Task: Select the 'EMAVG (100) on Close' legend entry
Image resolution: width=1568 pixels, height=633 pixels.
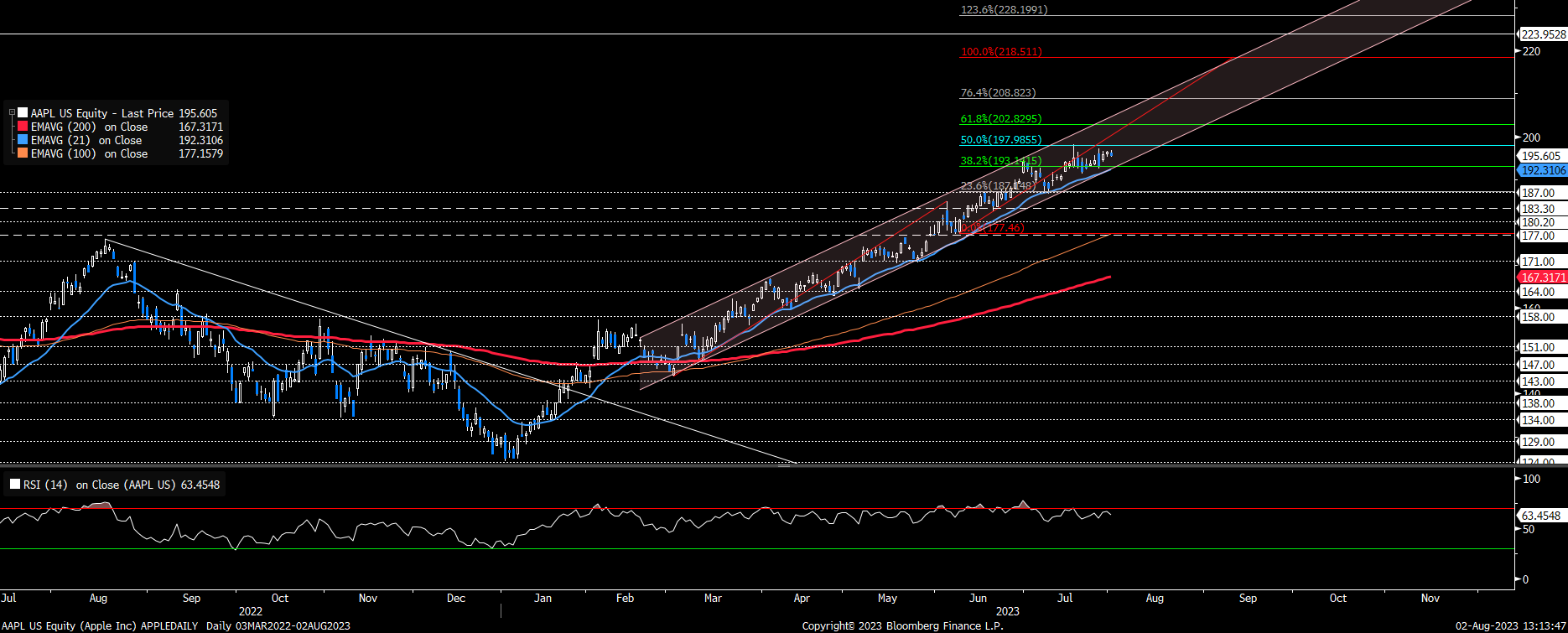Action: coord(89,153)
